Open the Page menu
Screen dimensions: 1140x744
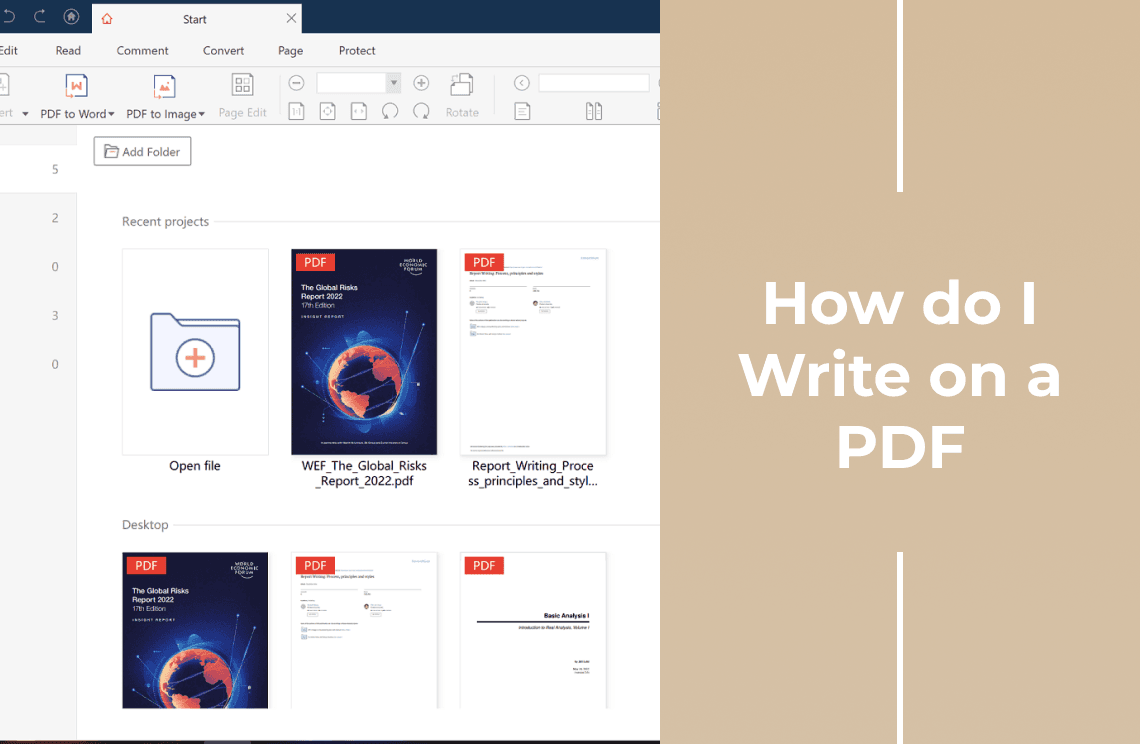pos(290,50)
